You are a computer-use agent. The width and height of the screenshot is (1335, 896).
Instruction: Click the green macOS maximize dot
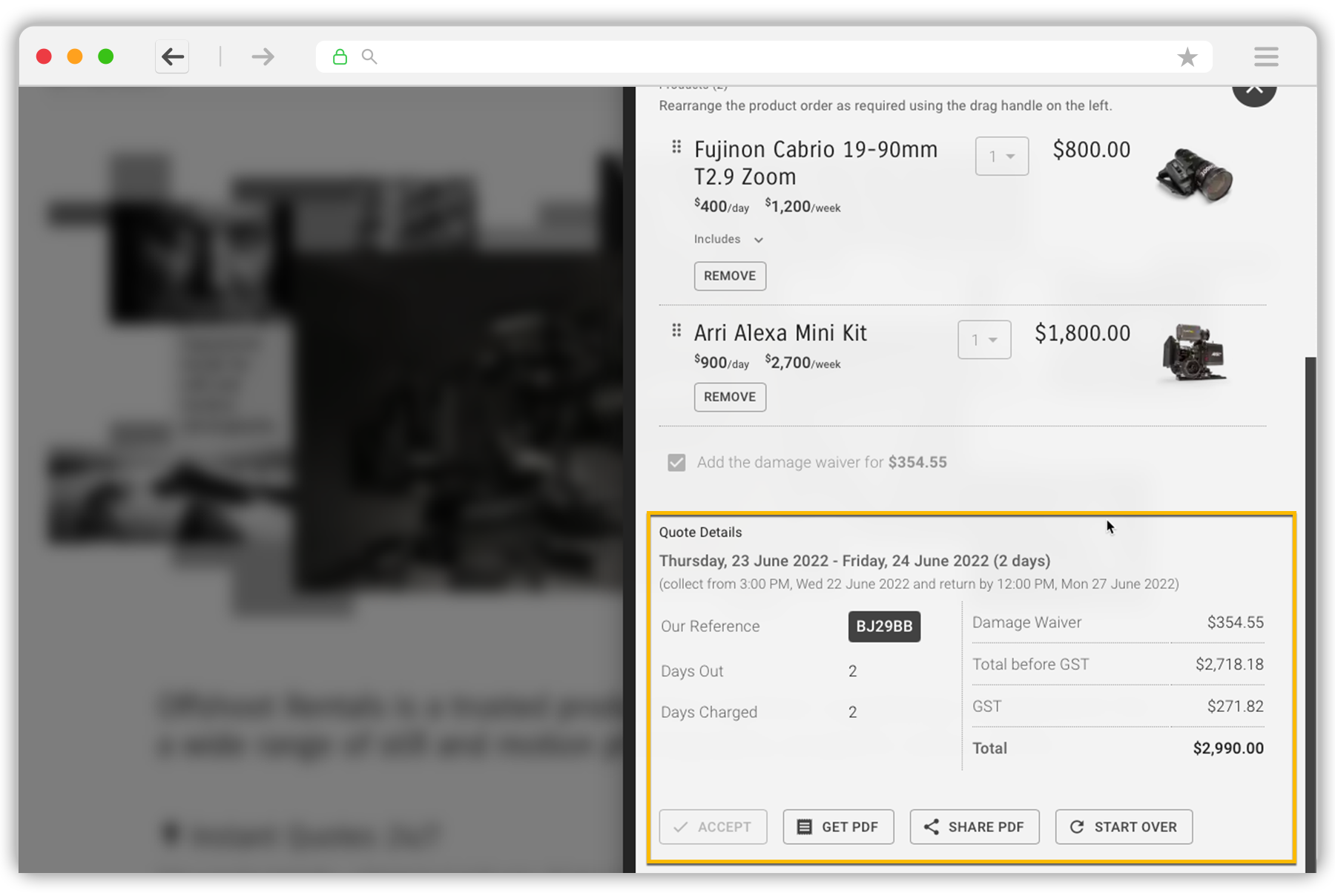click(106, 56)
